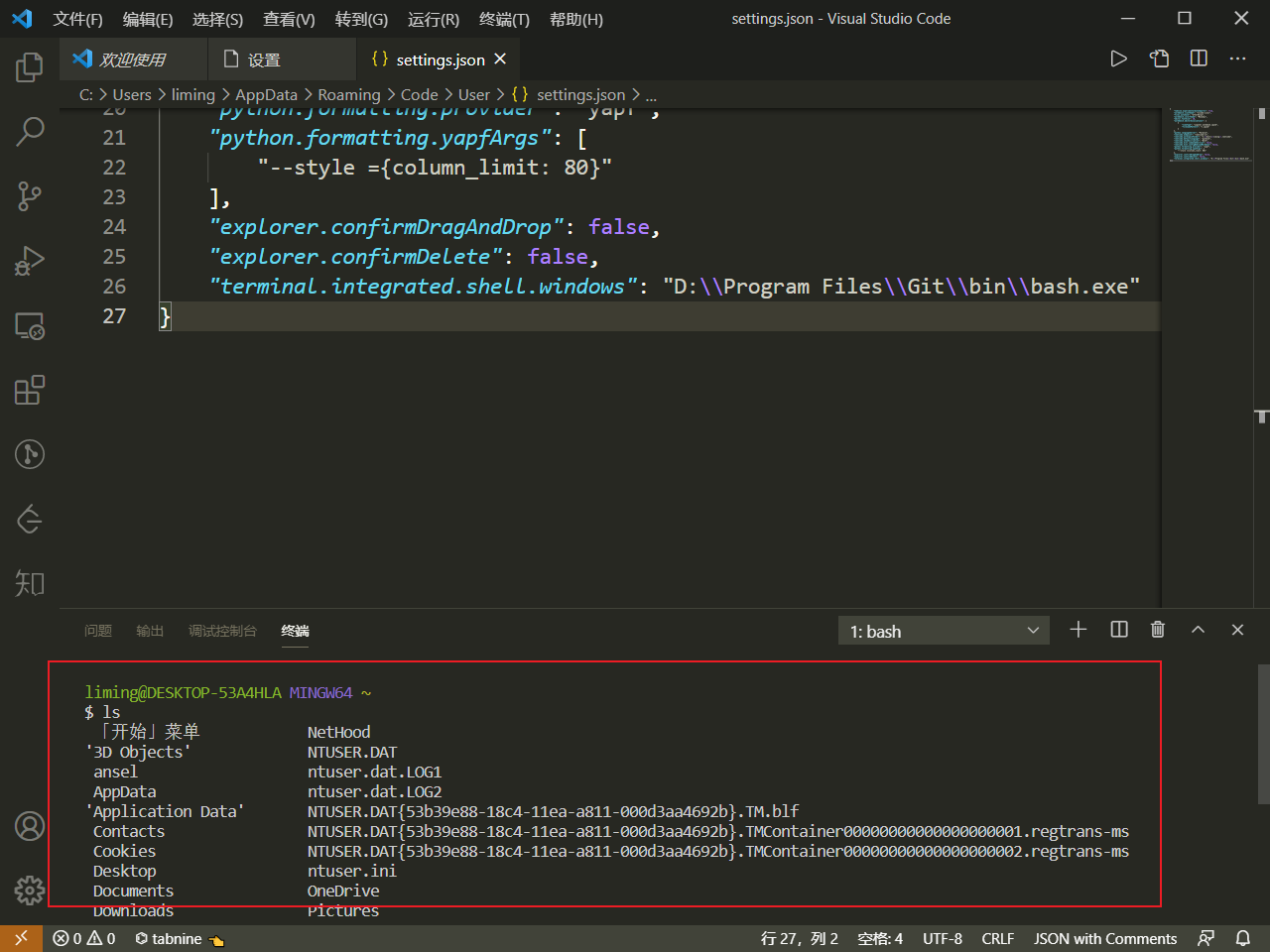The width and height of the screenshot is (1270, 952).
Task: Select CRLF in the status bar
Action: point(997,938)
